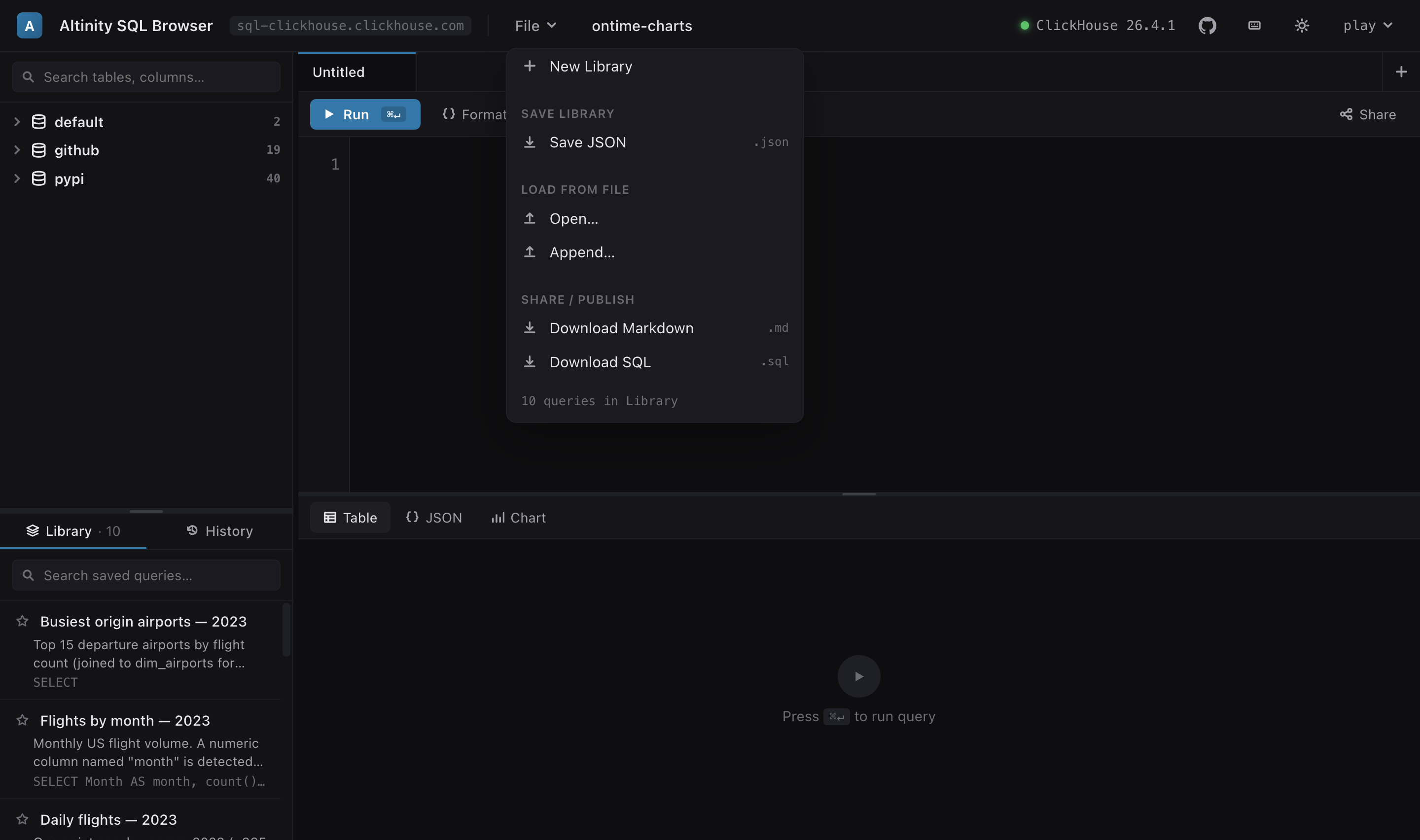Add a new query tab with plus icon
The height and width of the screenshot is (840, 1420).
(1401, 72)
